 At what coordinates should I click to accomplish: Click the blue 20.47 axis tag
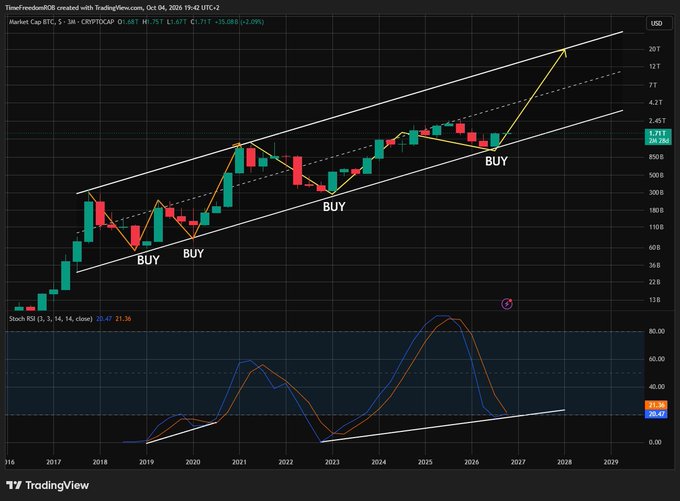point(657,414)
